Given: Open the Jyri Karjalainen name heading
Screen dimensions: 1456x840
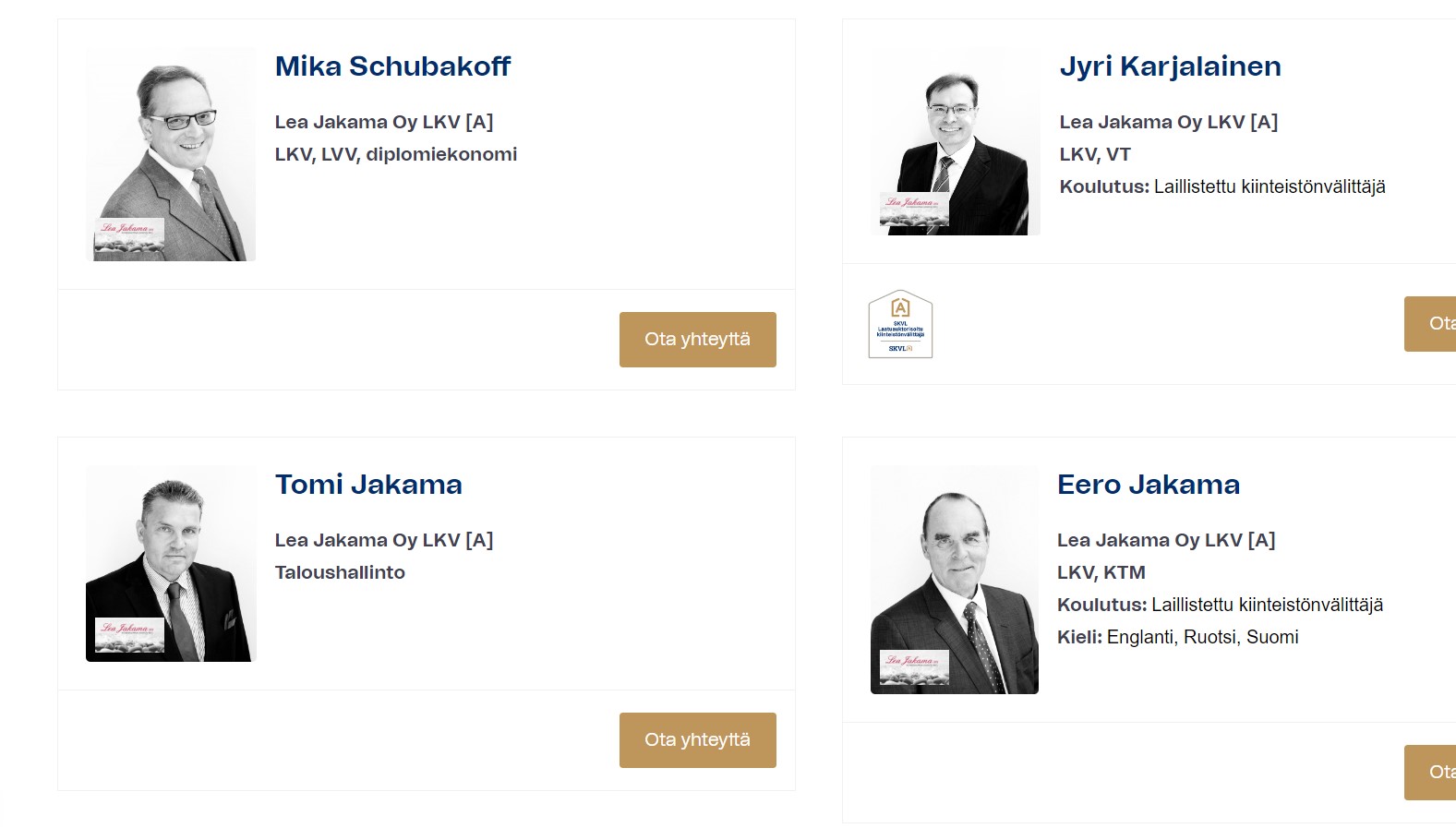Looking at the screenshot, I should (1170, 66).
